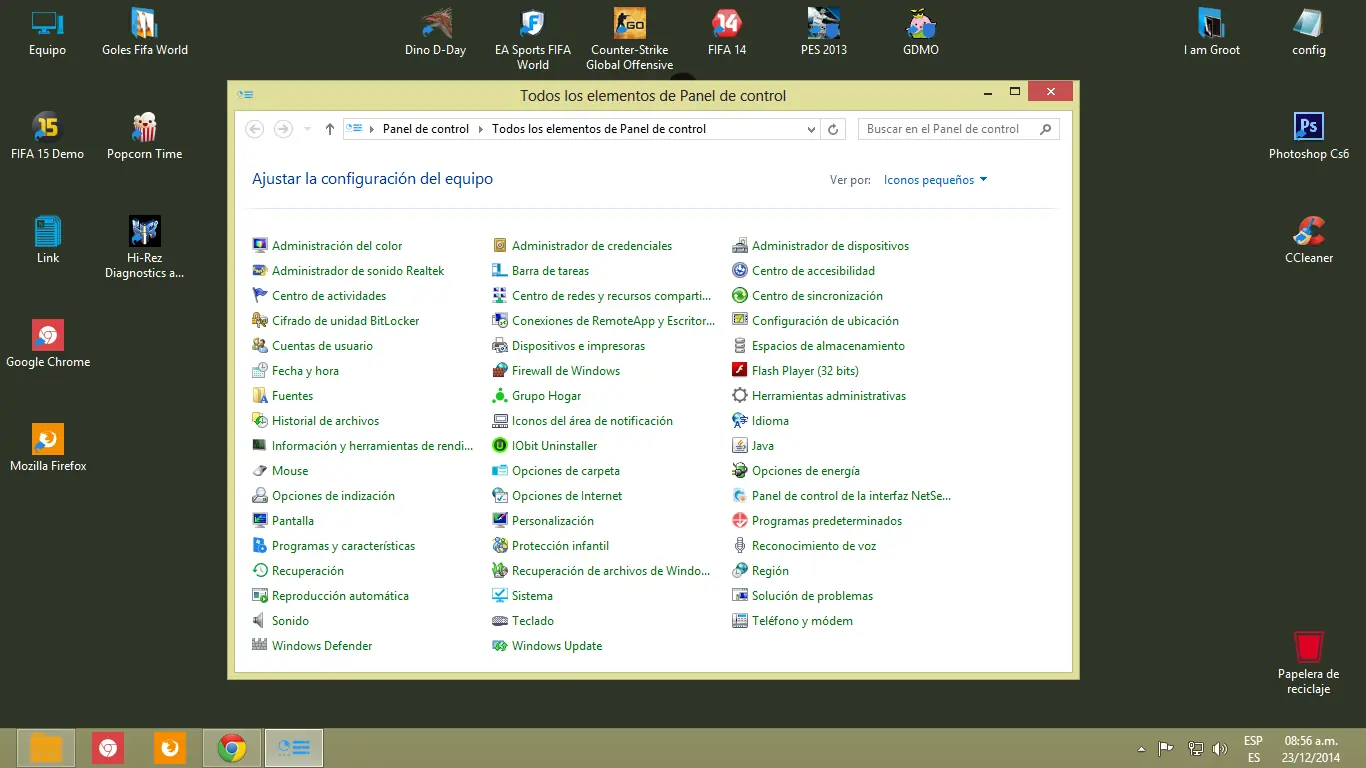Select the Panel de control breadcrumb
This screenshot has width=1366, height=768.
426,129
